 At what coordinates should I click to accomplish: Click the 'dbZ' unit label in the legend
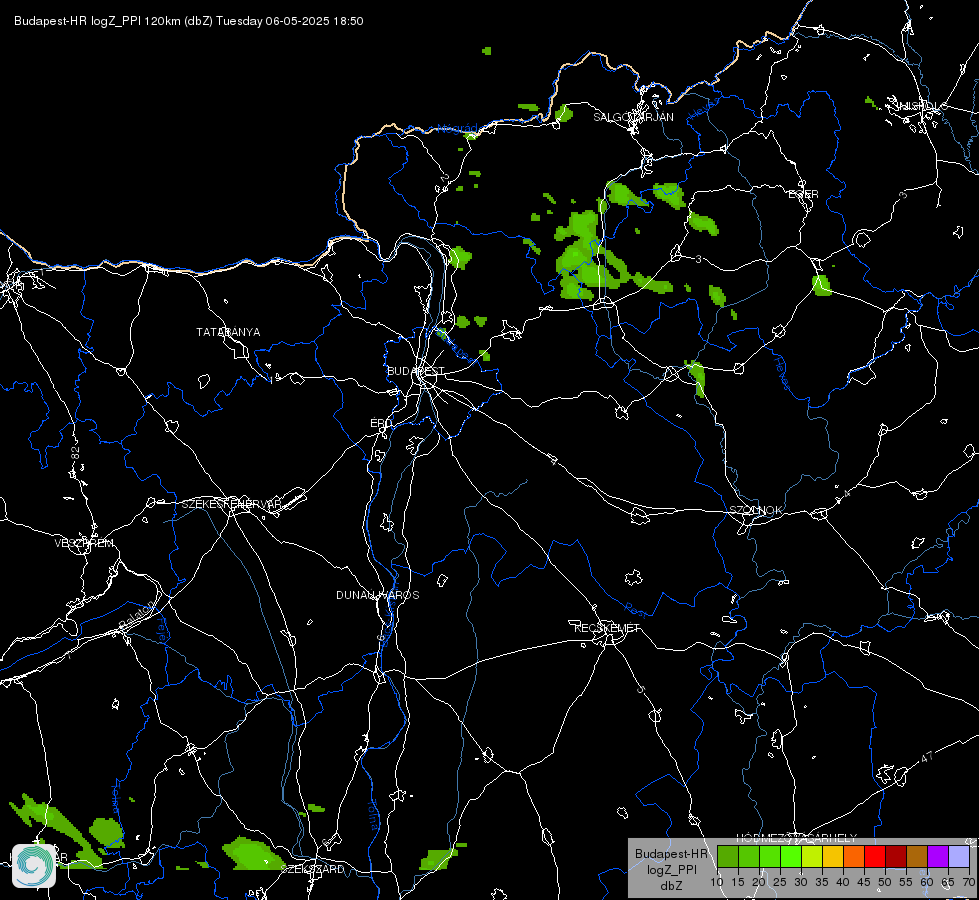pyautogui.click(x=671, y=886)
